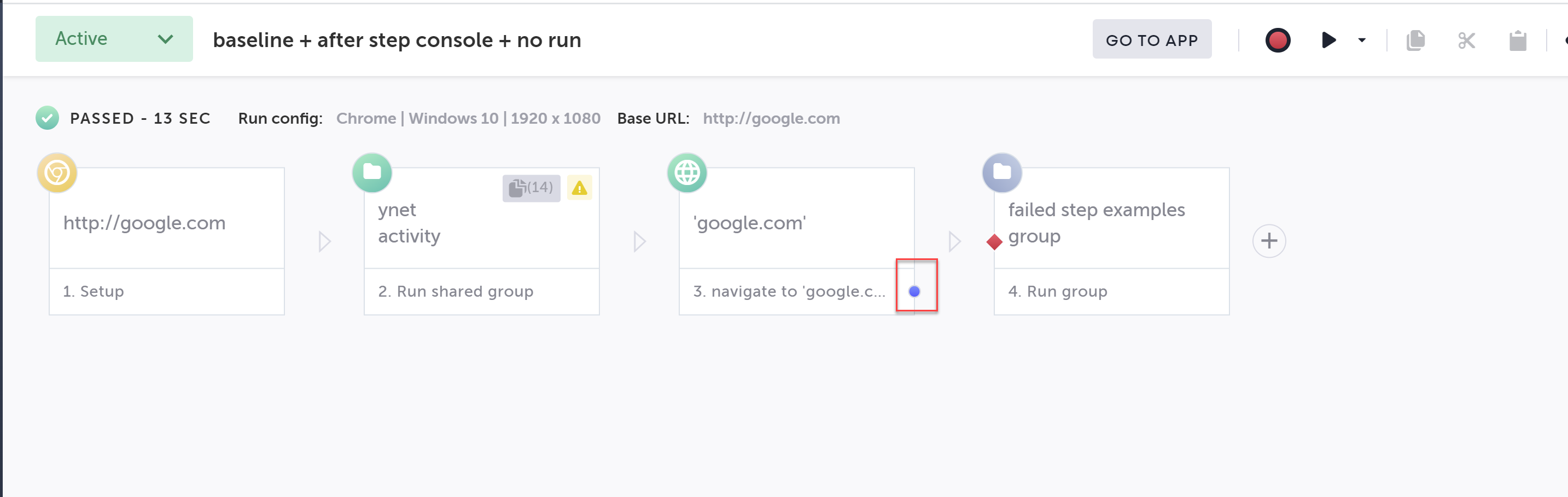Open the Active status dropdown

pyautogui.click(x=114, y=39)
